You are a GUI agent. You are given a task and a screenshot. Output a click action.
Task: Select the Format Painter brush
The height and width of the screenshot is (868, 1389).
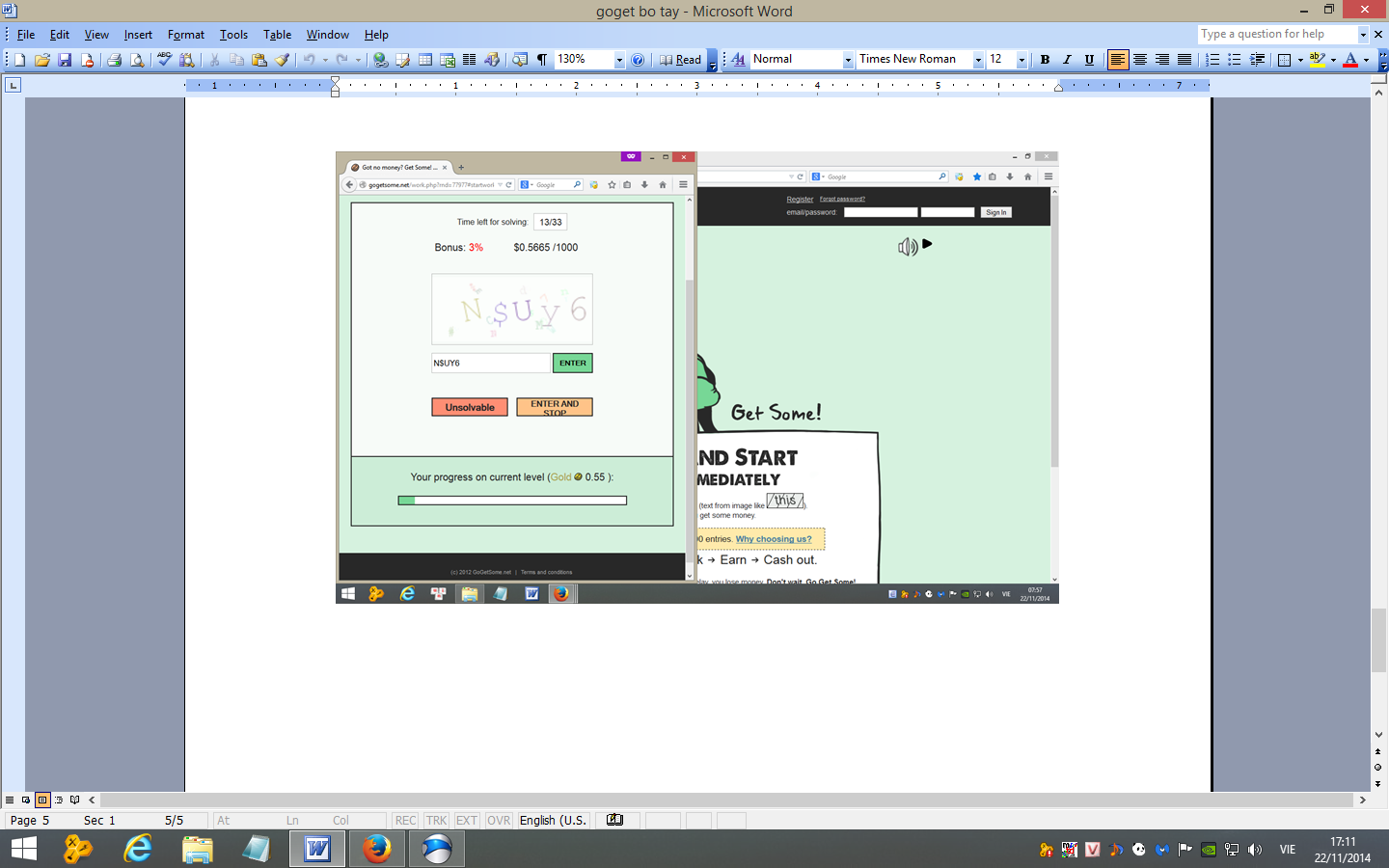coord(282,60)
